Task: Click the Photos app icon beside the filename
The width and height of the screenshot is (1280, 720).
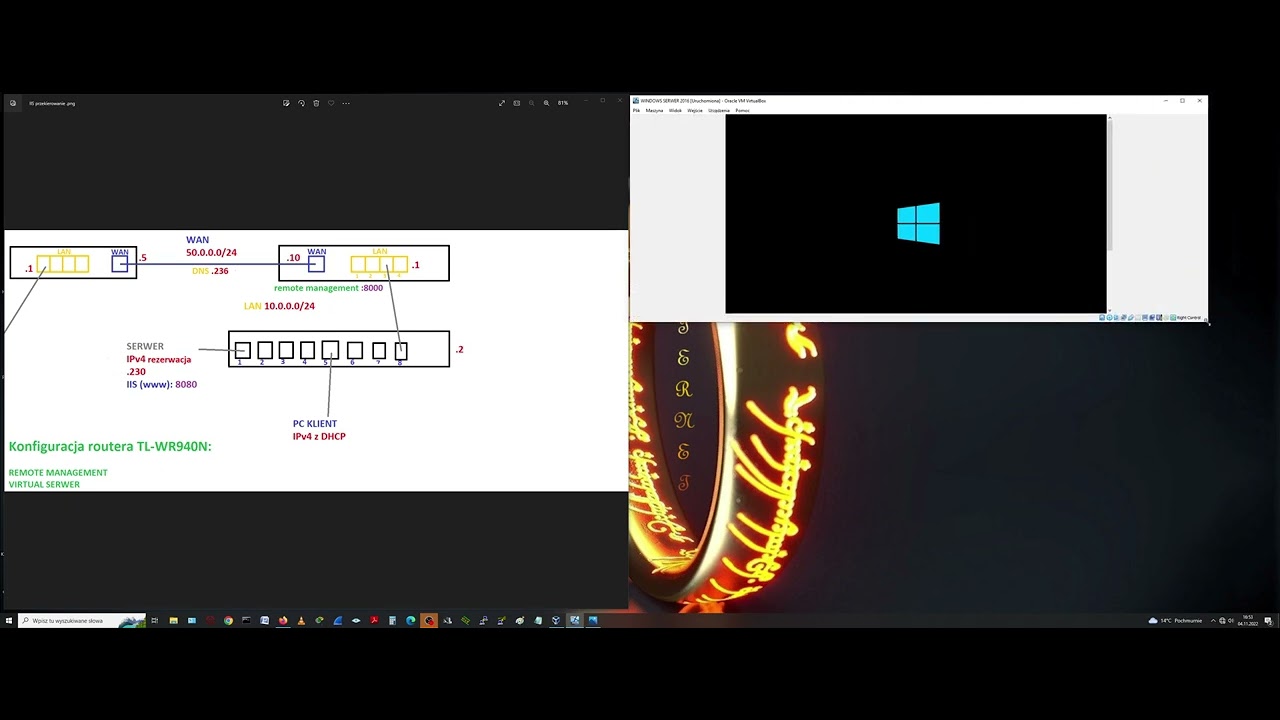Action: point(13,103)
